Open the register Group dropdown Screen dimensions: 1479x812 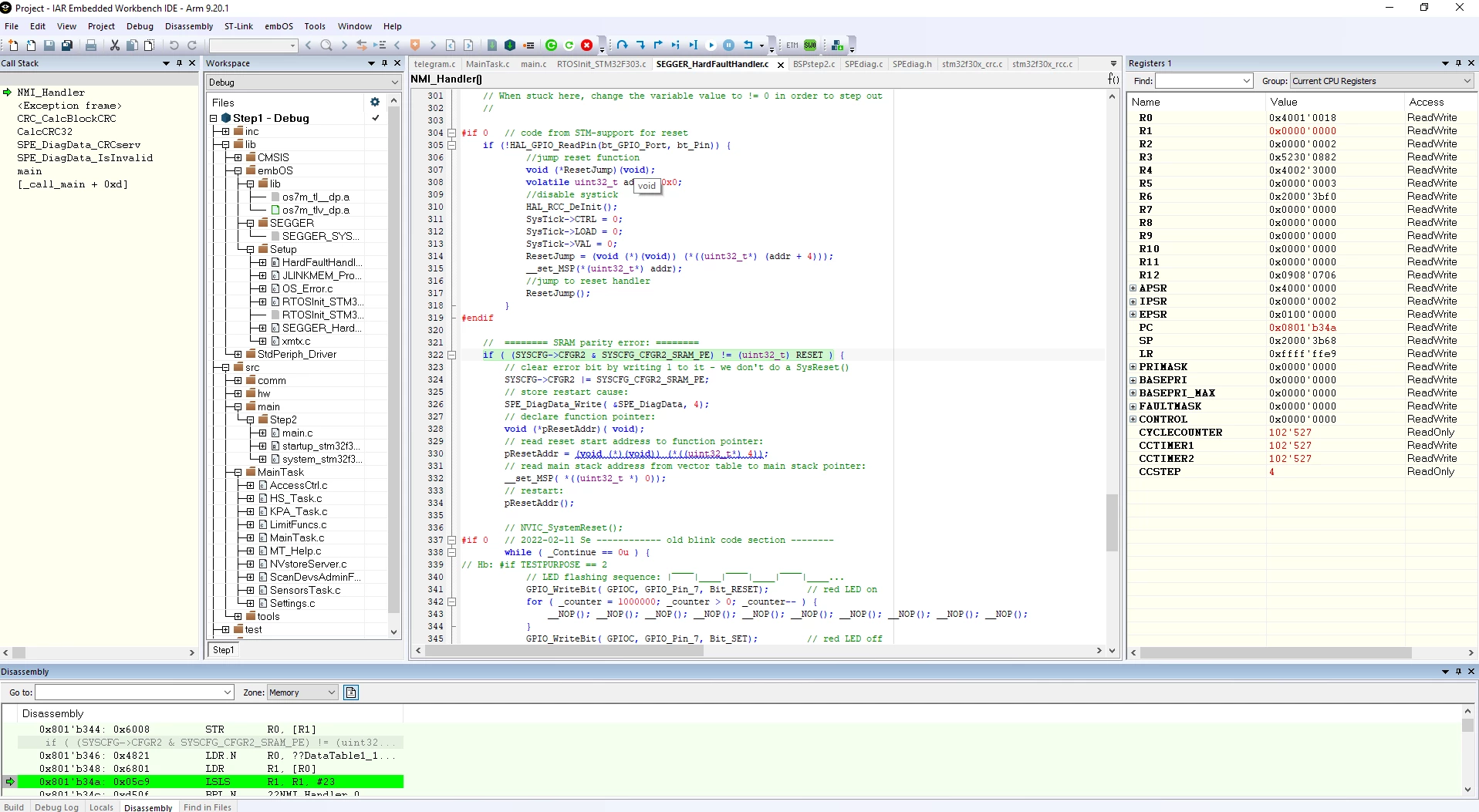tap(1382, 81)
